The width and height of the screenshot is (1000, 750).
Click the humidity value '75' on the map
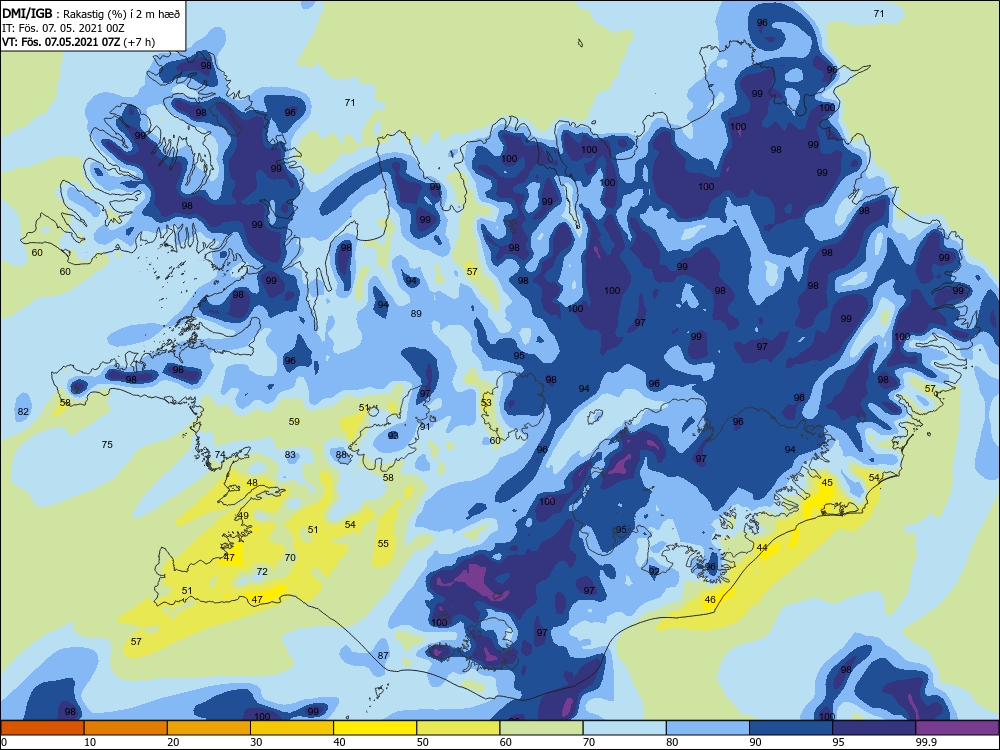[107, 445]
